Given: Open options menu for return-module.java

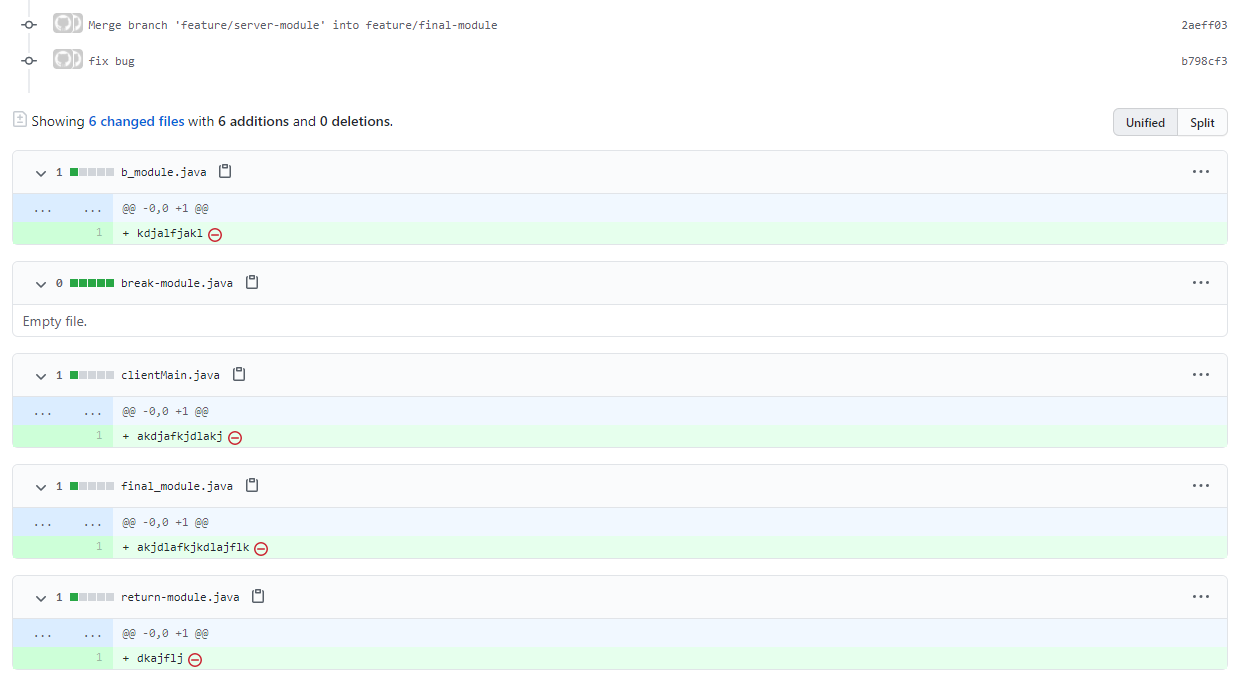Looking at the screenshot, I should pos(1201,597).
